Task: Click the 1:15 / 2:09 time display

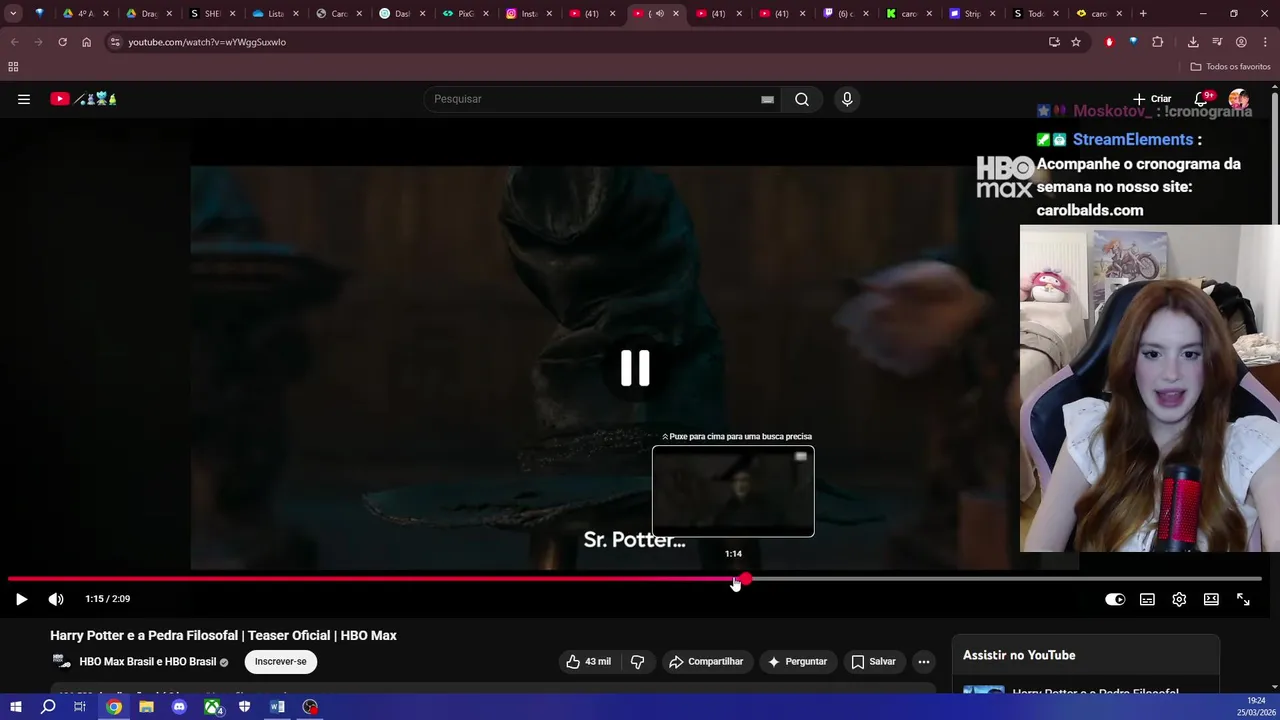Action: [108, 599]
